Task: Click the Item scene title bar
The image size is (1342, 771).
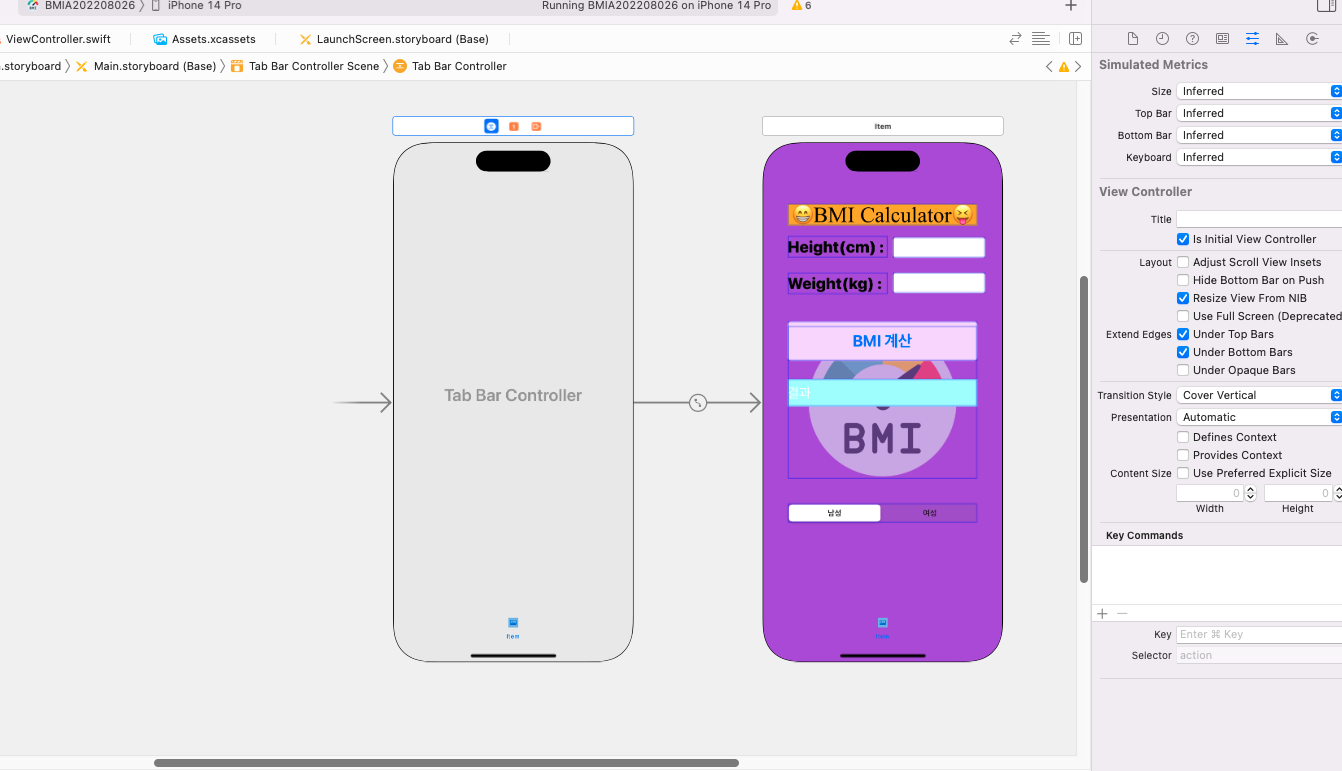Action: click(x=882, y=126)
